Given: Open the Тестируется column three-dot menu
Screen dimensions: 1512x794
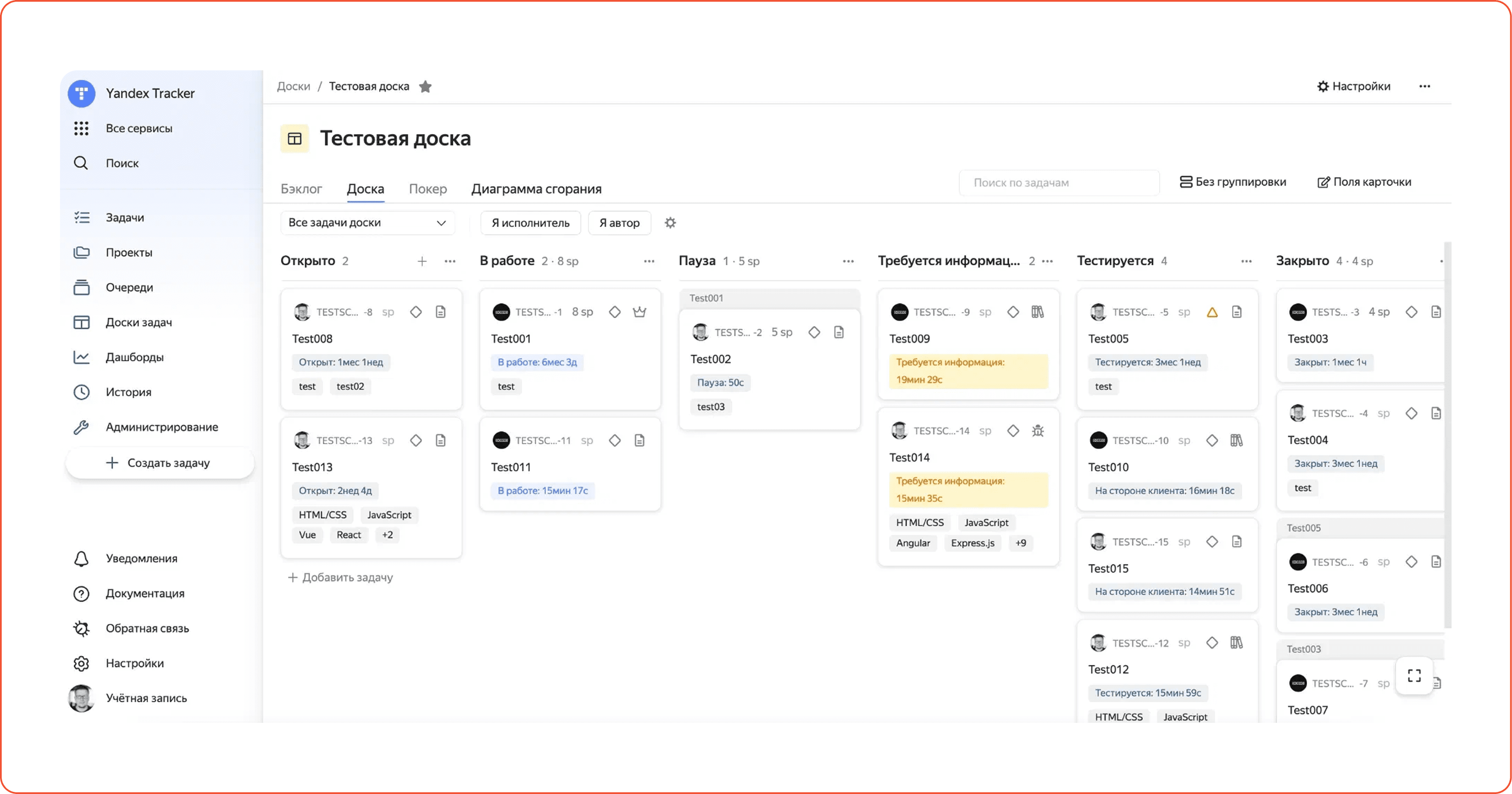Looking at the screenshot, I should 1247,261.
